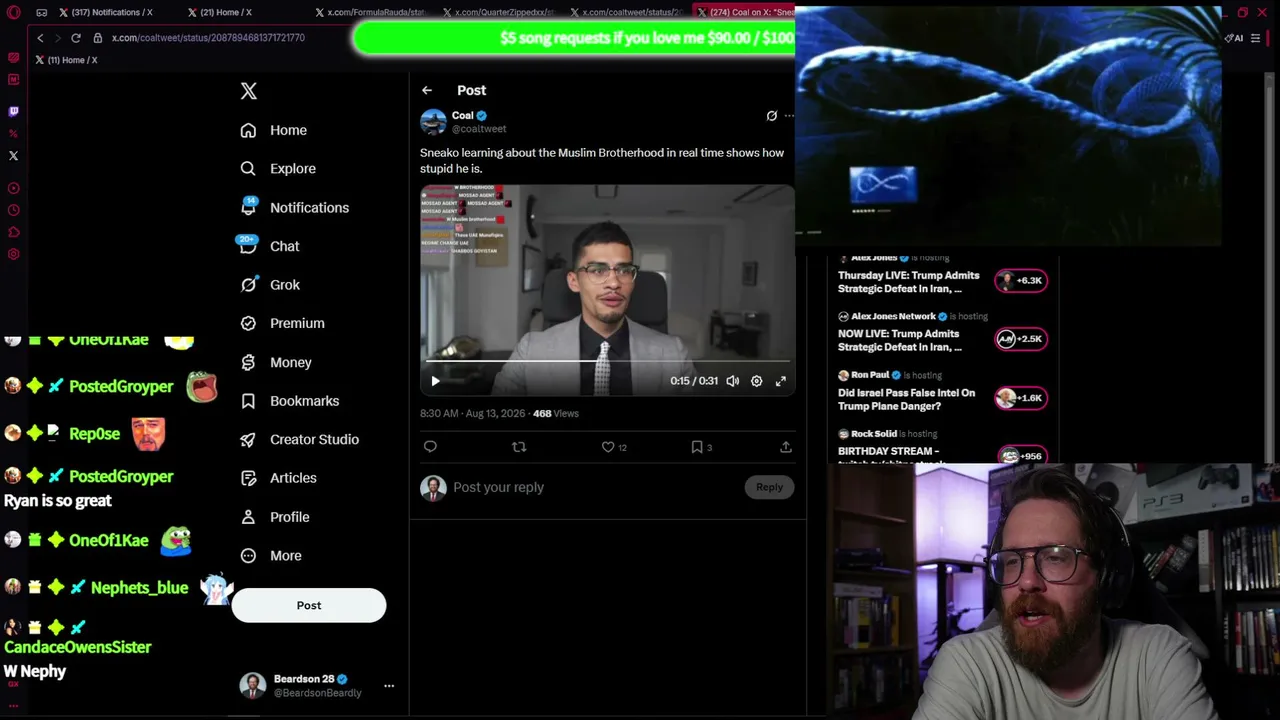Click the +2.5K listeners badge

(x=1021, y=339)
